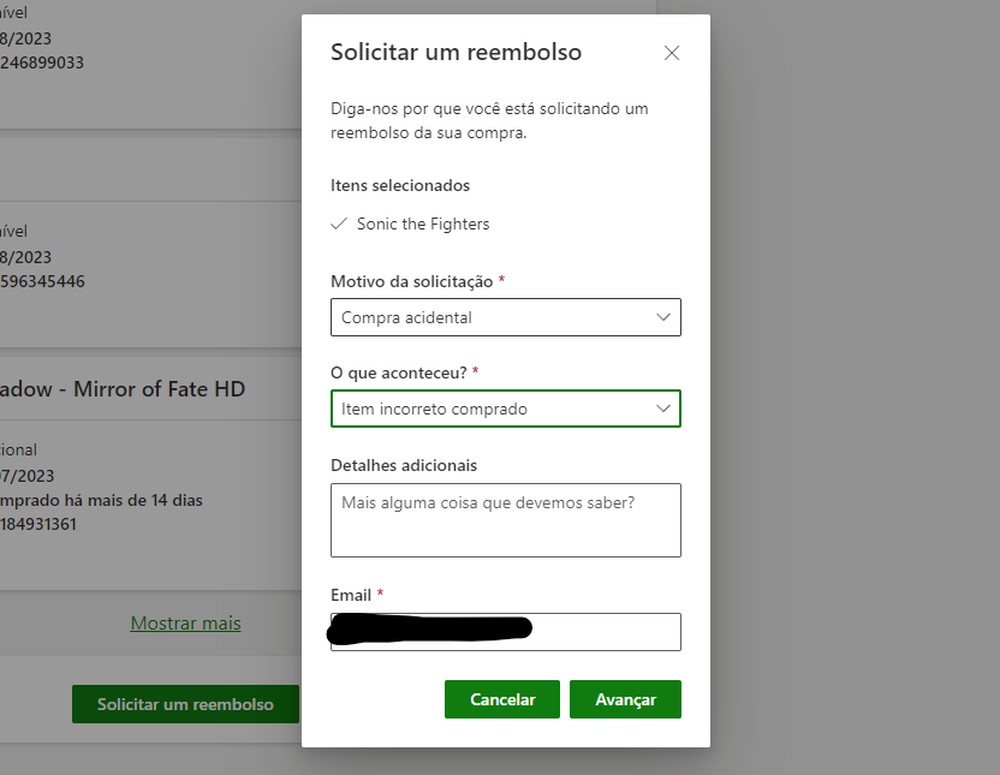1000x775 pixels.
Task: Click the green "Solicitar um reembolso" button
Action: point(185,704)
